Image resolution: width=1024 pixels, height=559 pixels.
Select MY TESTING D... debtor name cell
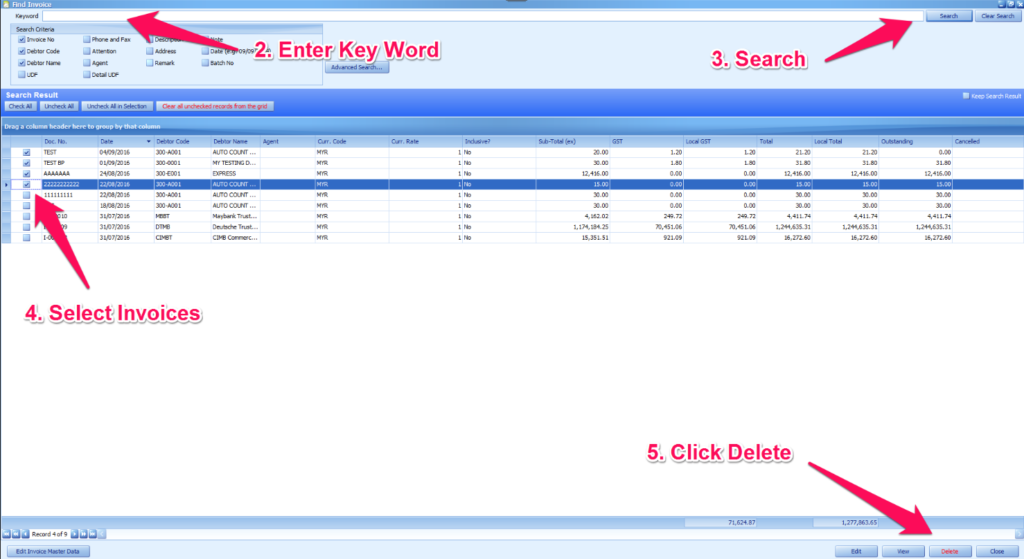[235, 163]
